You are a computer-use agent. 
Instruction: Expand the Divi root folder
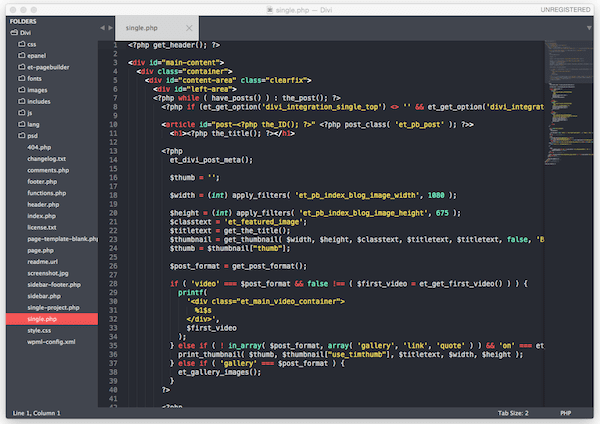tap(21, 33)
